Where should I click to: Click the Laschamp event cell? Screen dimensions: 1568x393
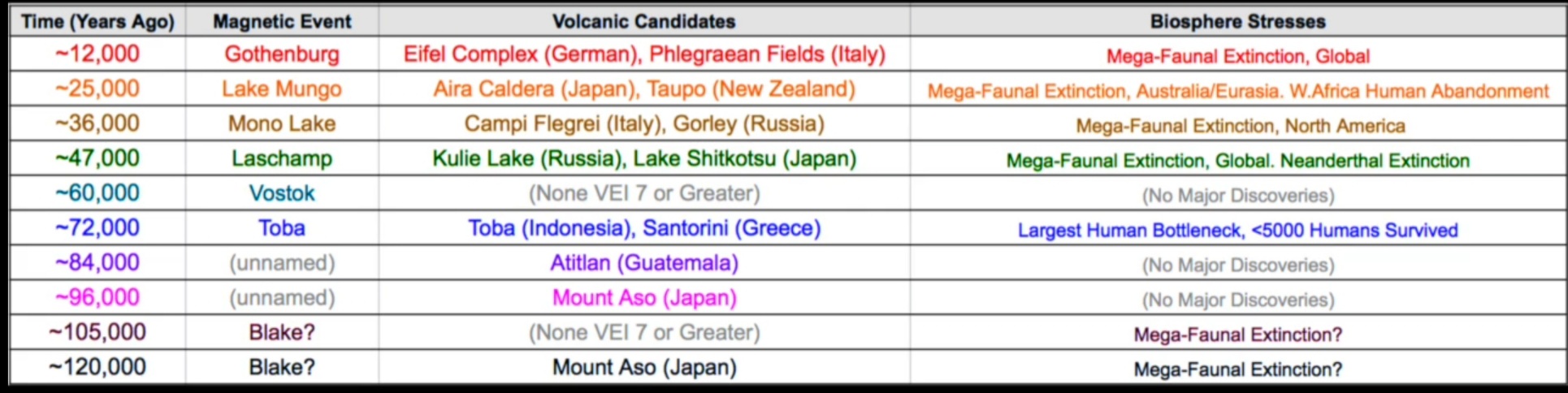(282, 158)
